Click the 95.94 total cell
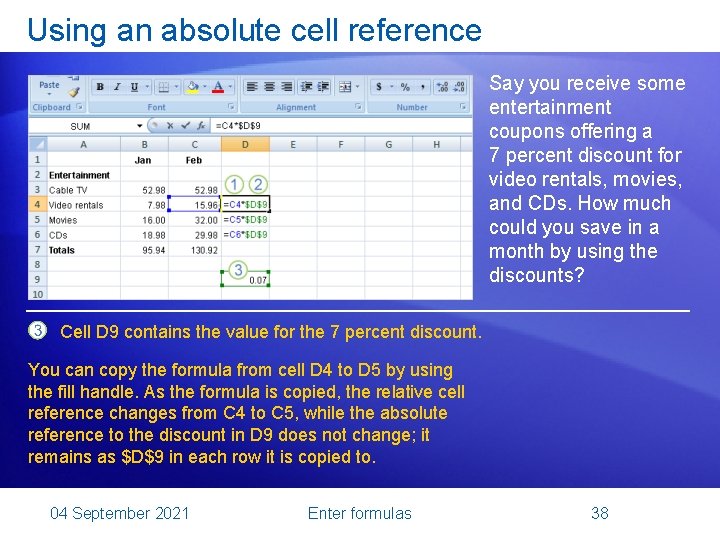This screenshot has width=720, height=540. pyautogui.click(x=144, y=250)
